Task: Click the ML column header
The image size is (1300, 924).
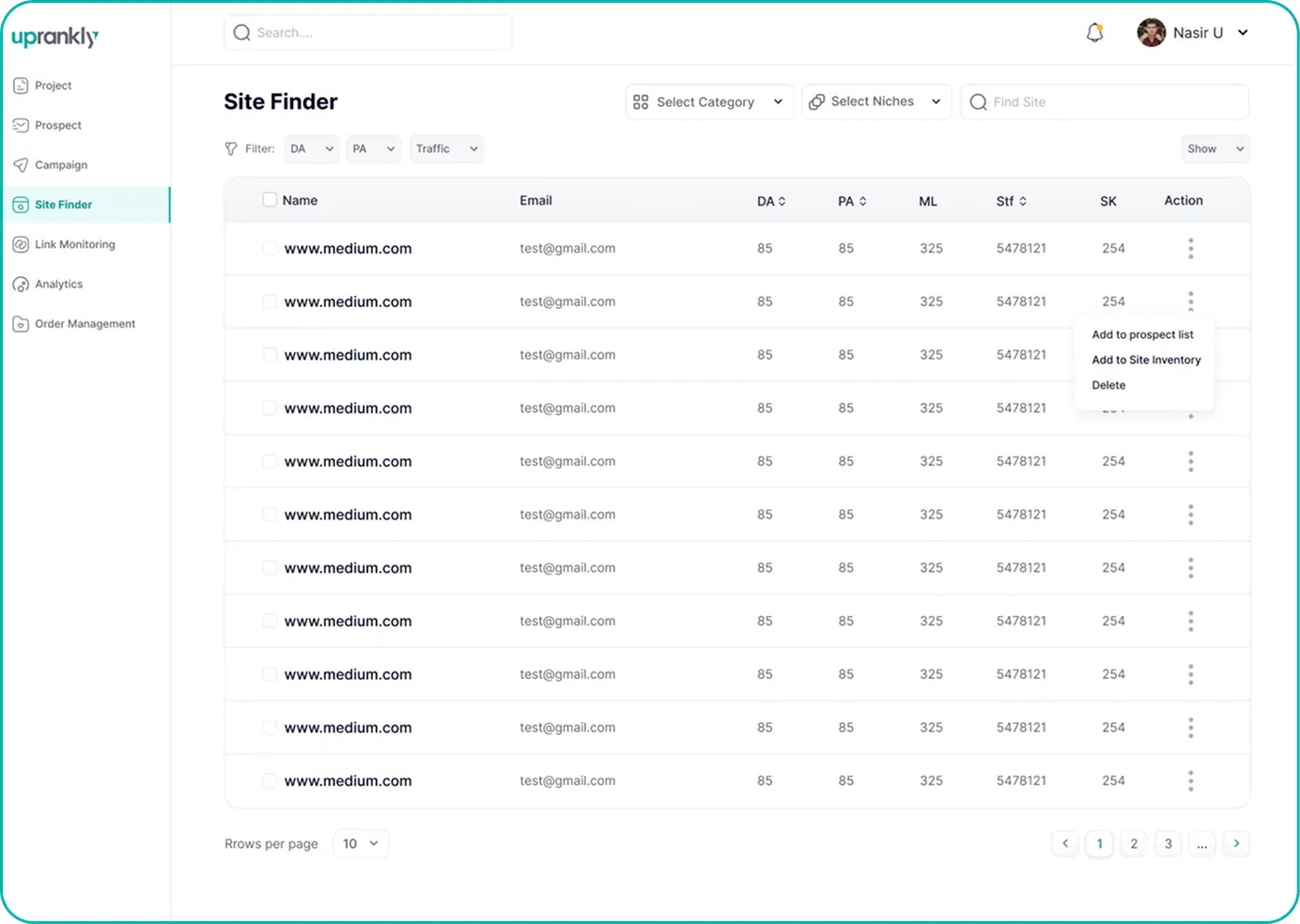Action: [928, 201]
